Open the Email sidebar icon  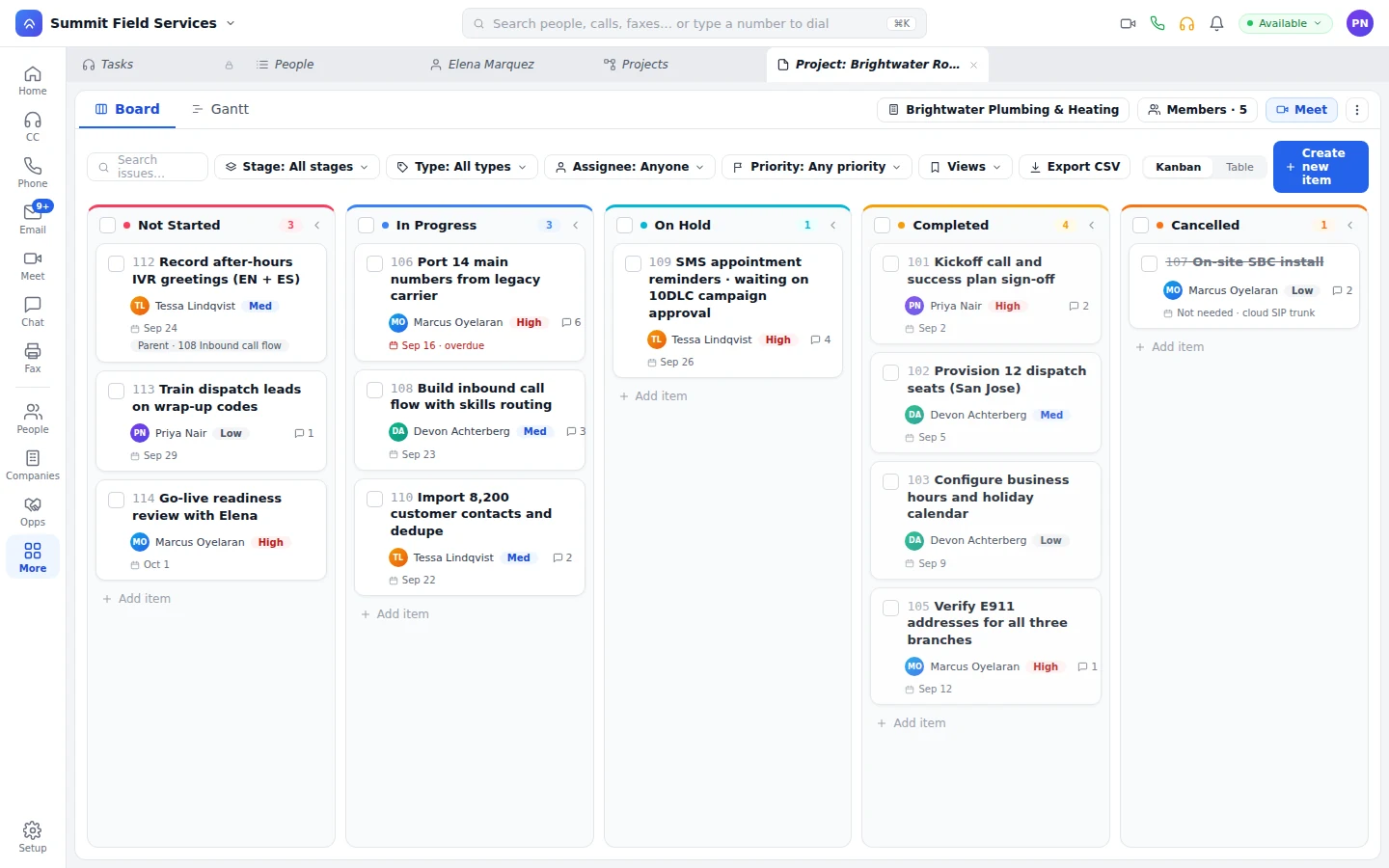[x=33, y=219]
